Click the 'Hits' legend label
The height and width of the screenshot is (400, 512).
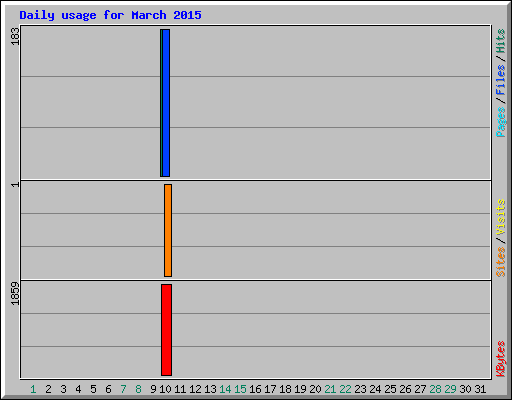[501, 41]
